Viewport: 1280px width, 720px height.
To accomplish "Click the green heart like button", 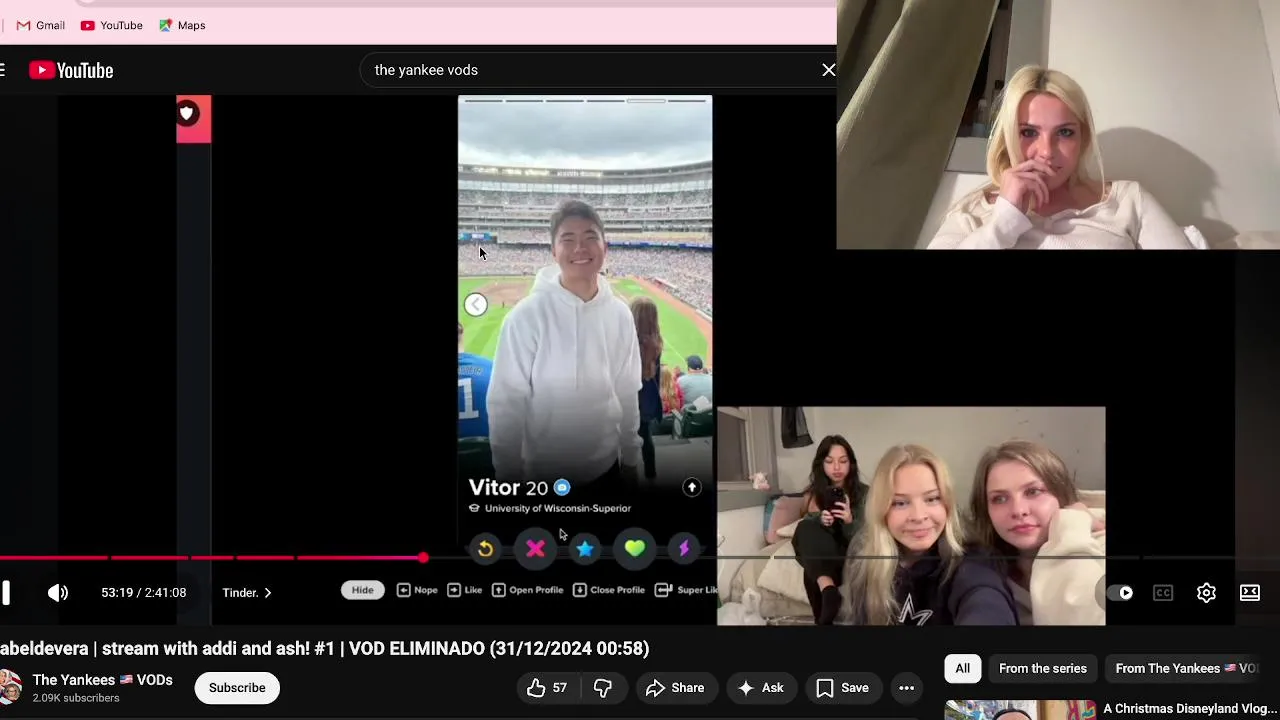I will (x=635, y=548).
